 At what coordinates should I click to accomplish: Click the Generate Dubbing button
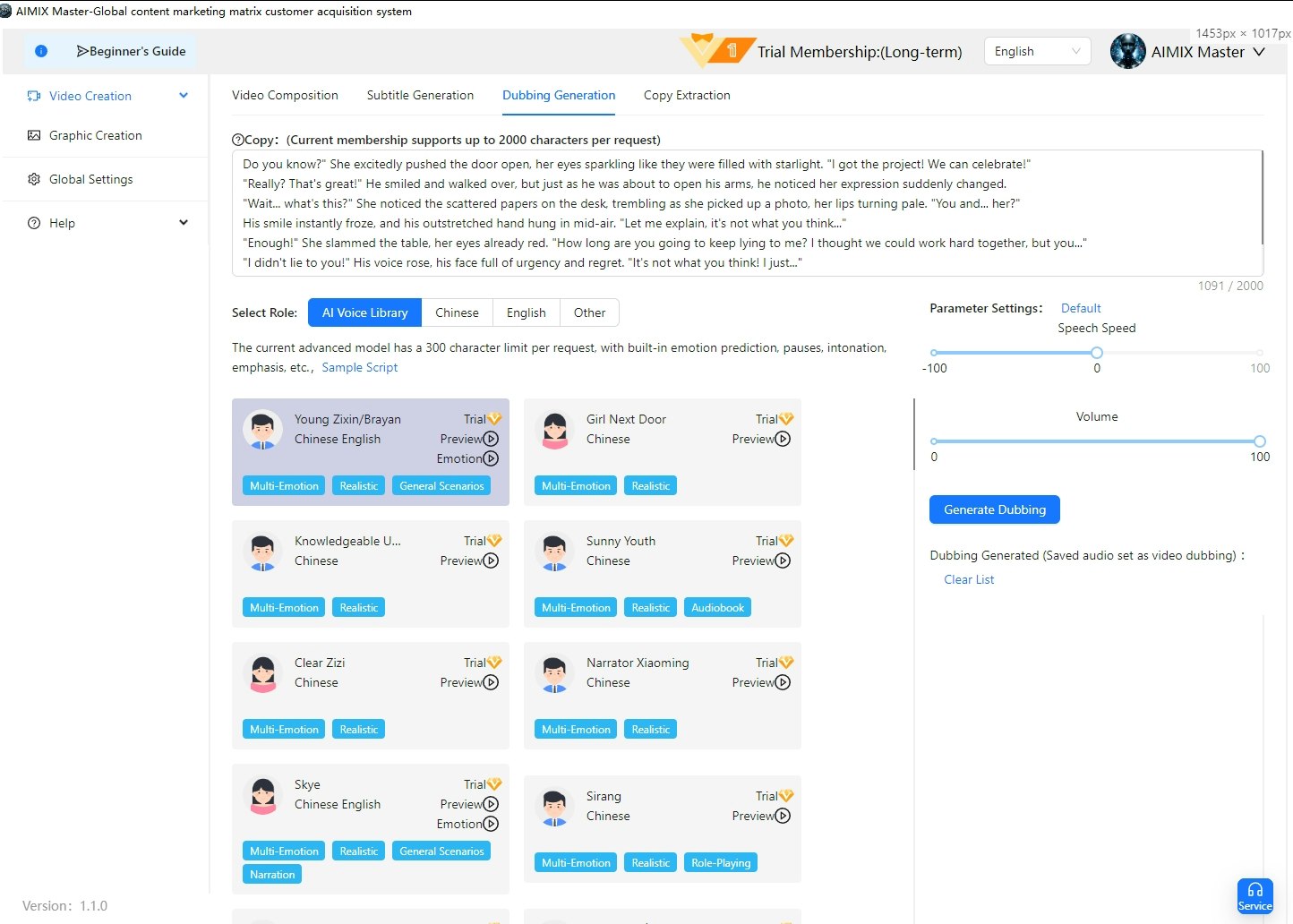(x=995, y=509)
